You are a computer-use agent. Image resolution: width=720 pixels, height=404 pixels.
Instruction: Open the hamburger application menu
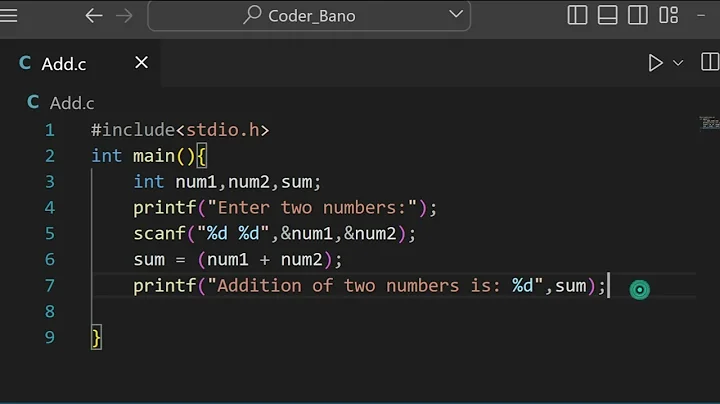8,16
